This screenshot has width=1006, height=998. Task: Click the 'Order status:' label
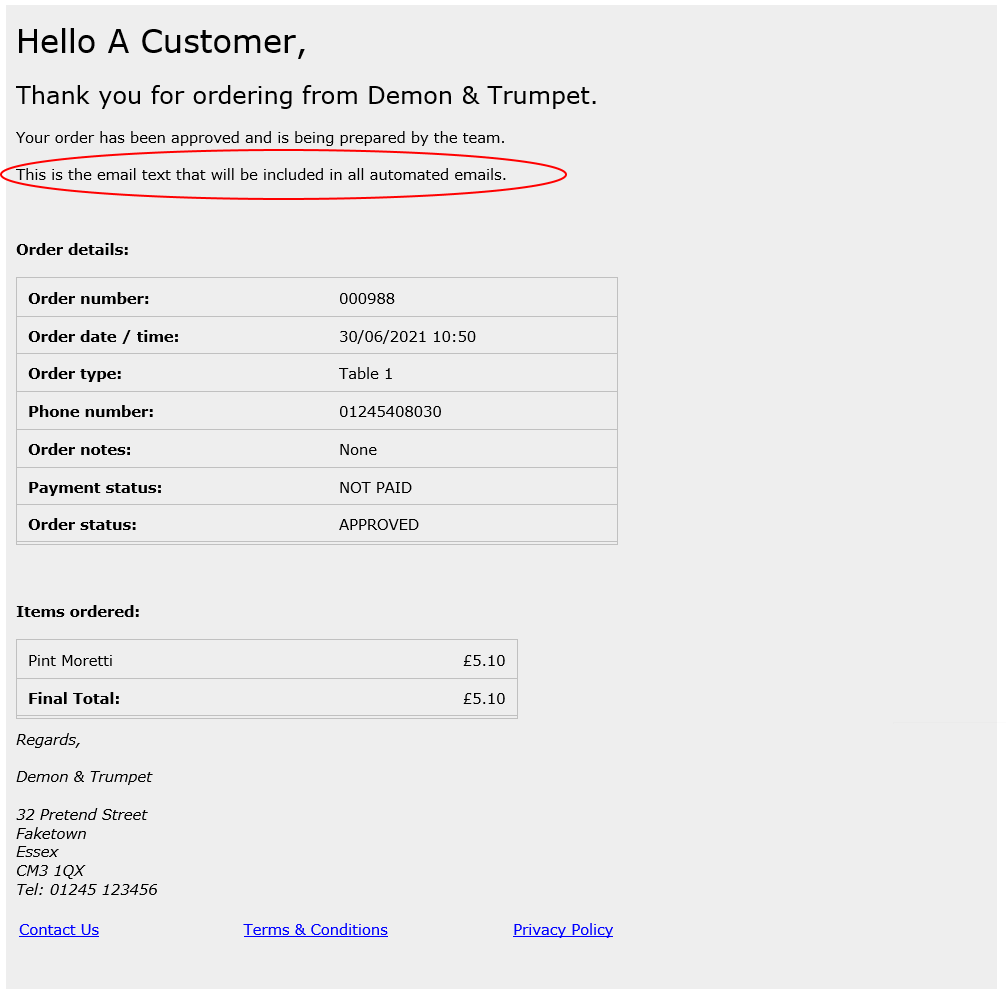82,525
